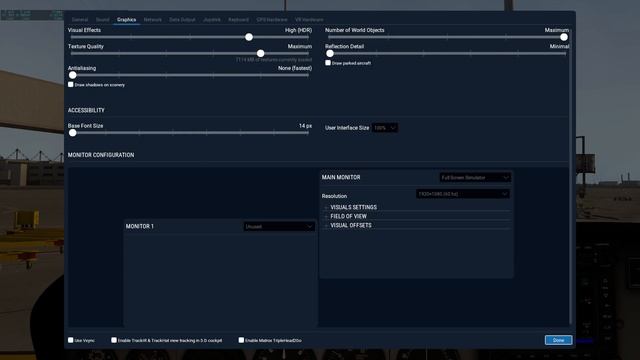Toggle the Use Vsync checkbox
Image resolution: width=640 pixels, height=360 pixels.
pyautogui.click(x=71, y=340)
